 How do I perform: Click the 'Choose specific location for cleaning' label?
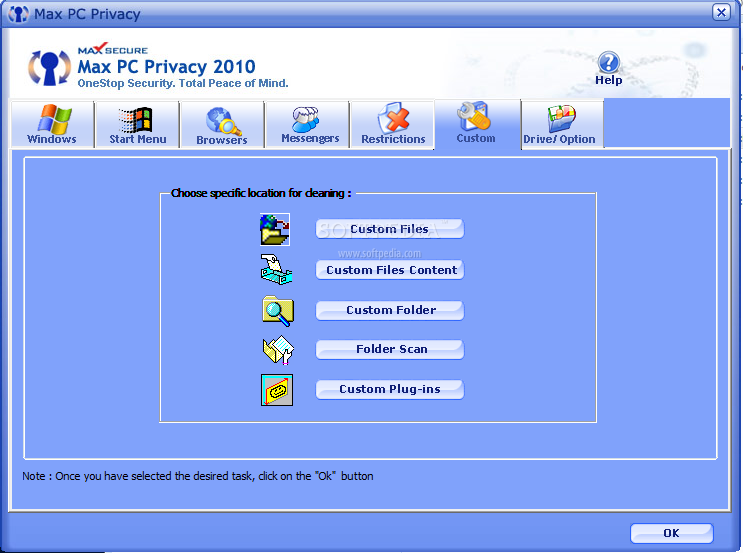point(261,193)
